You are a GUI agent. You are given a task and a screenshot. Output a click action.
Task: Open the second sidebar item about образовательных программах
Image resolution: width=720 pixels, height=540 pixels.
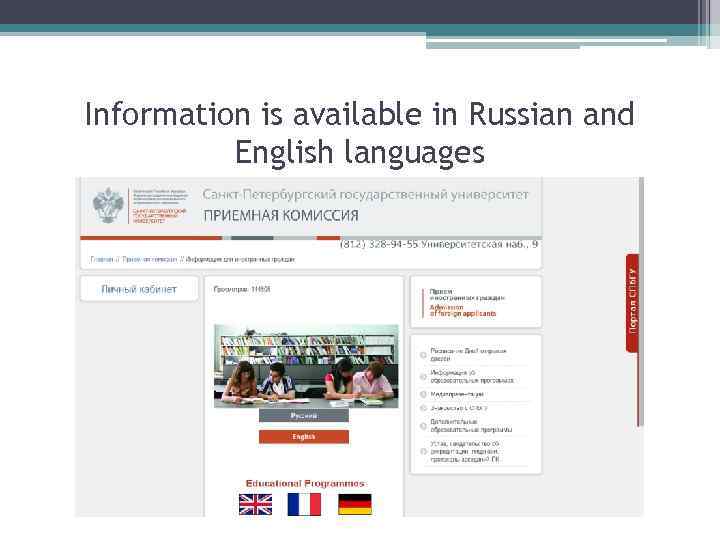click(x=472, y=377)
